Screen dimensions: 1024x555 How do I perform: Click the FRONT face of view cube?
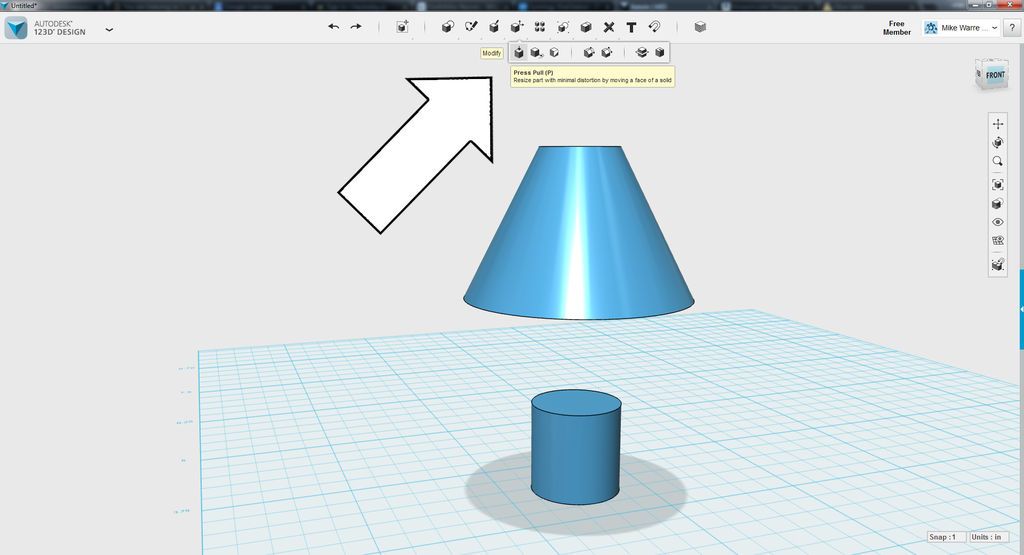(995, 75)
